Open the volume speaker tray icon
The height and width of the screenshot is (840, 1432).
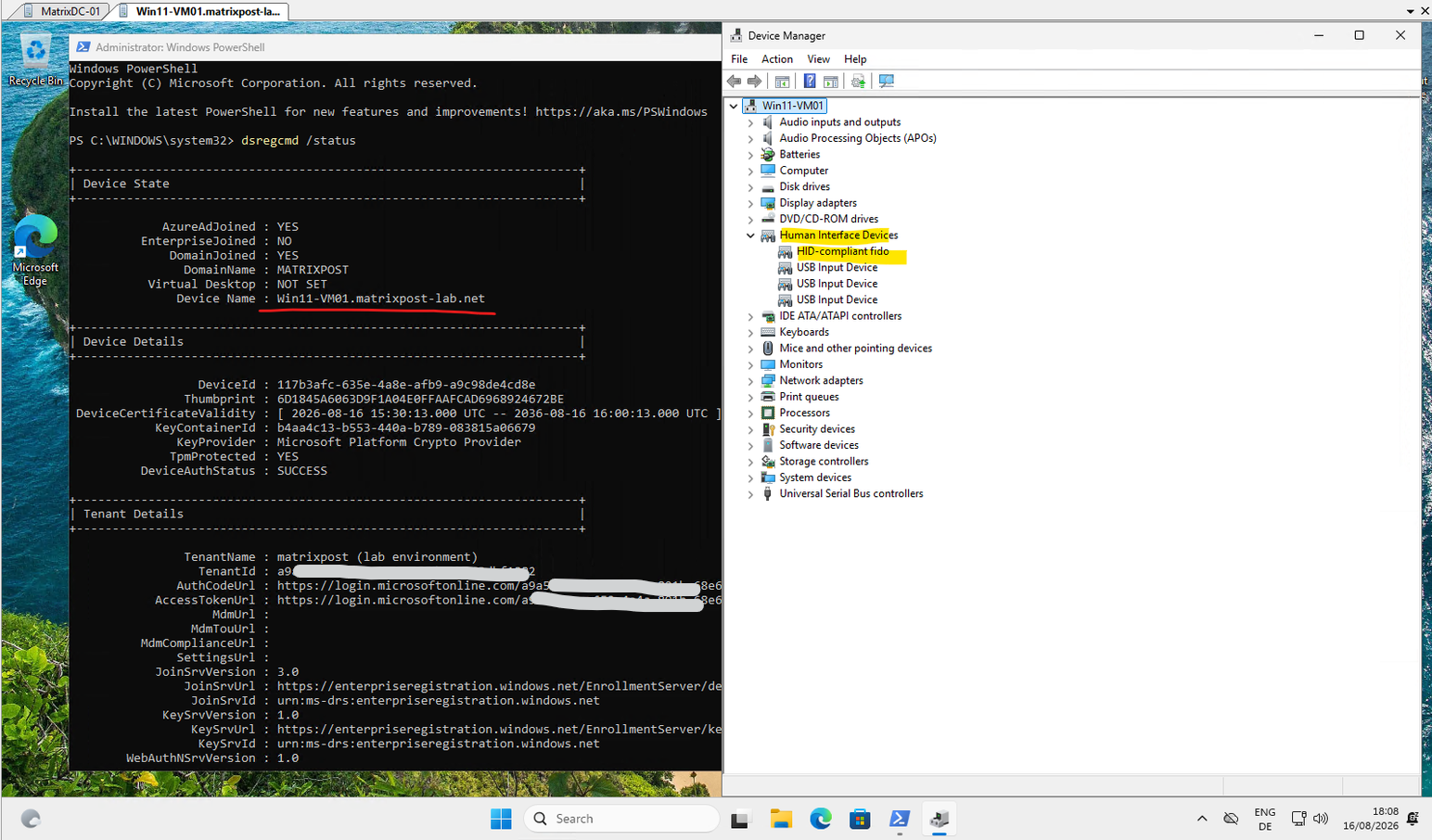click(x=1321, y=819)
